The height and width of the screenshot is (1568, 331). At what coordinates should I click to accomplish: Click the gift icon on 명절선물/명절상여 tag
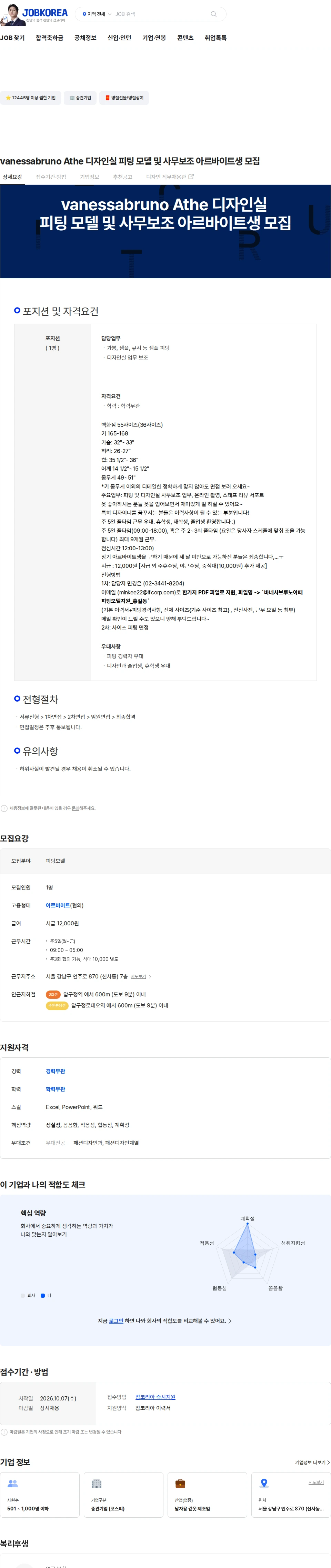click(x=108, y=97)
